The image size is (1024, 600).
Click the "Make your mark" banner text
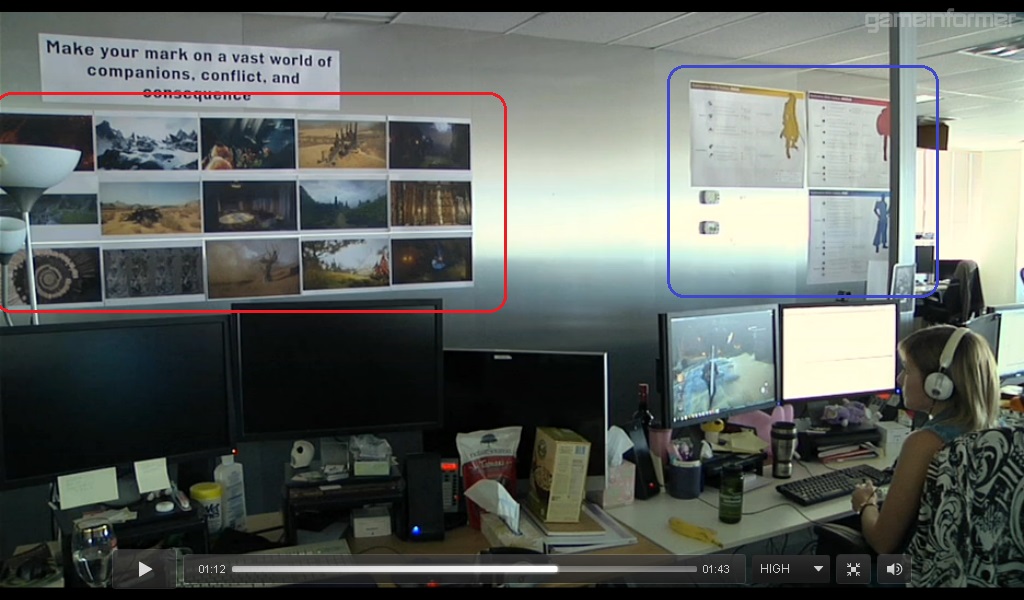click(189, 70)
